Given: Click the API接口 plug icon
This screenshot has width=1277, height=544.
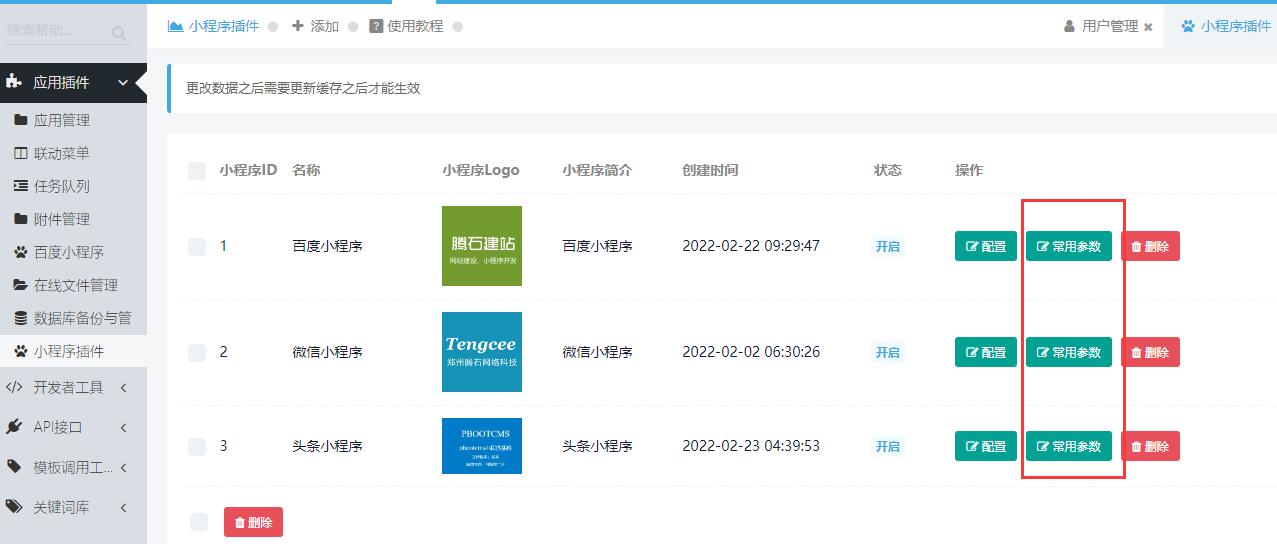Looking at the screenshot, I should click(x=14, y=427).
